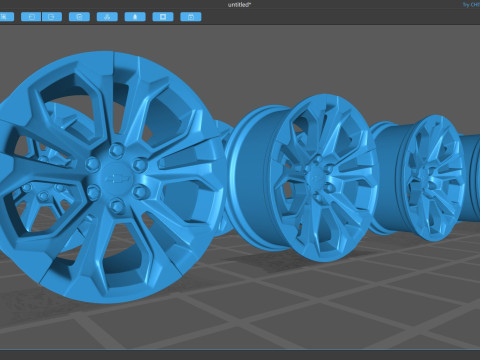Click the bottle-shaped hollow toolbar button
This screenshot has height=360, width=480.
click(135, 17)
